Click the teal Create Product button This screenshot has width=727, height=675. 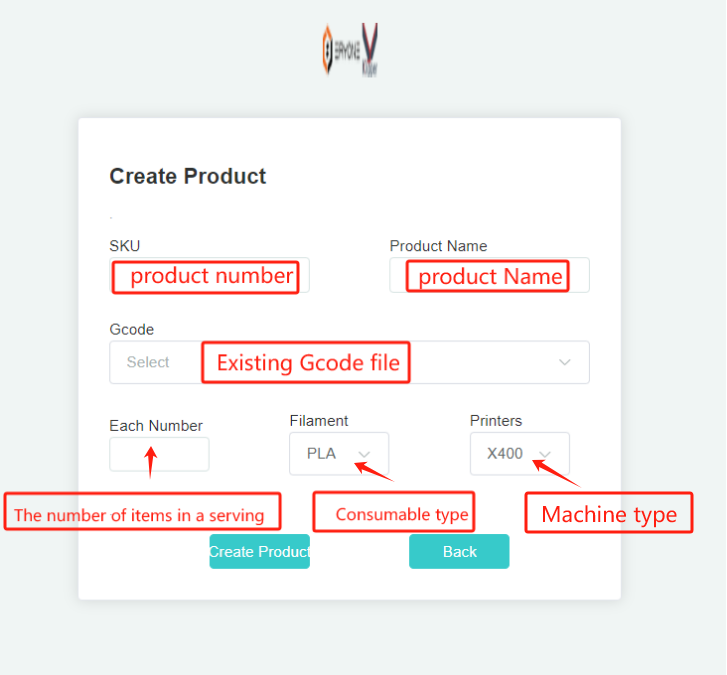pos(260,551)
